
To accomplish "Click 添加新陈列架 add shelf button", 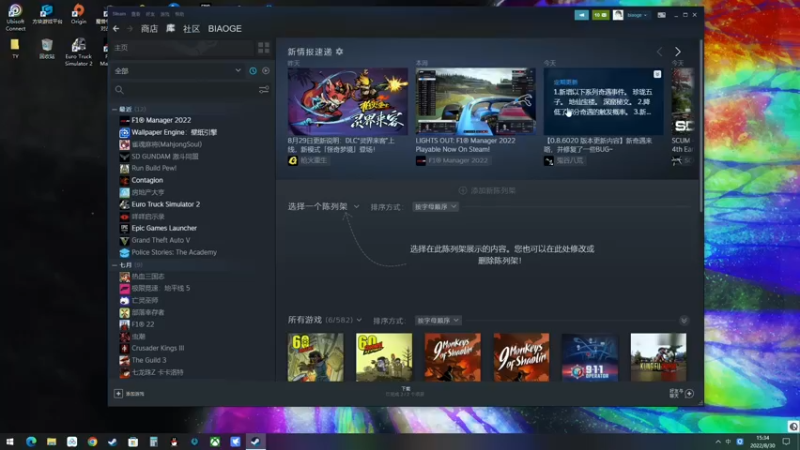I will tap(487, 190).
